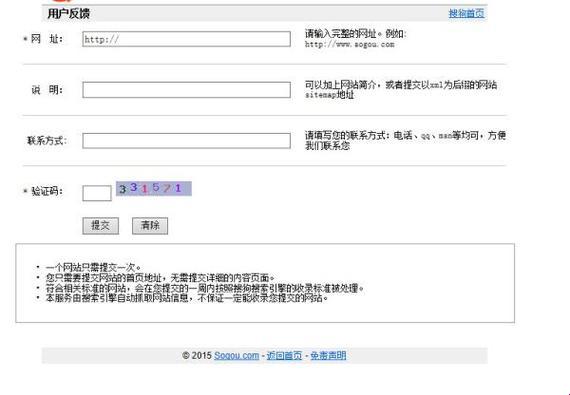The width and height of the screenshot is (570, 395).
Task: Click the example text http://www.sogou.com
Action: click(350, 44)
